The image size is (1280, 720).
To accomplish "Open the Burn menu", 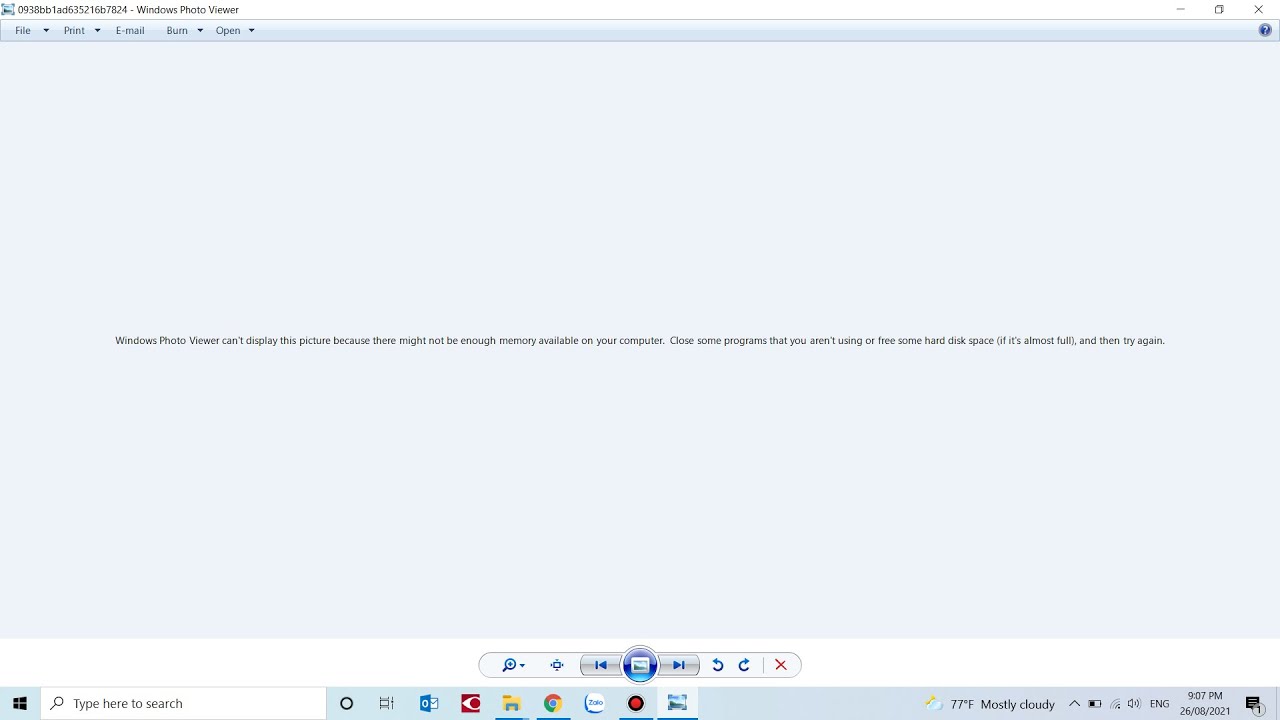I will 177,30.
